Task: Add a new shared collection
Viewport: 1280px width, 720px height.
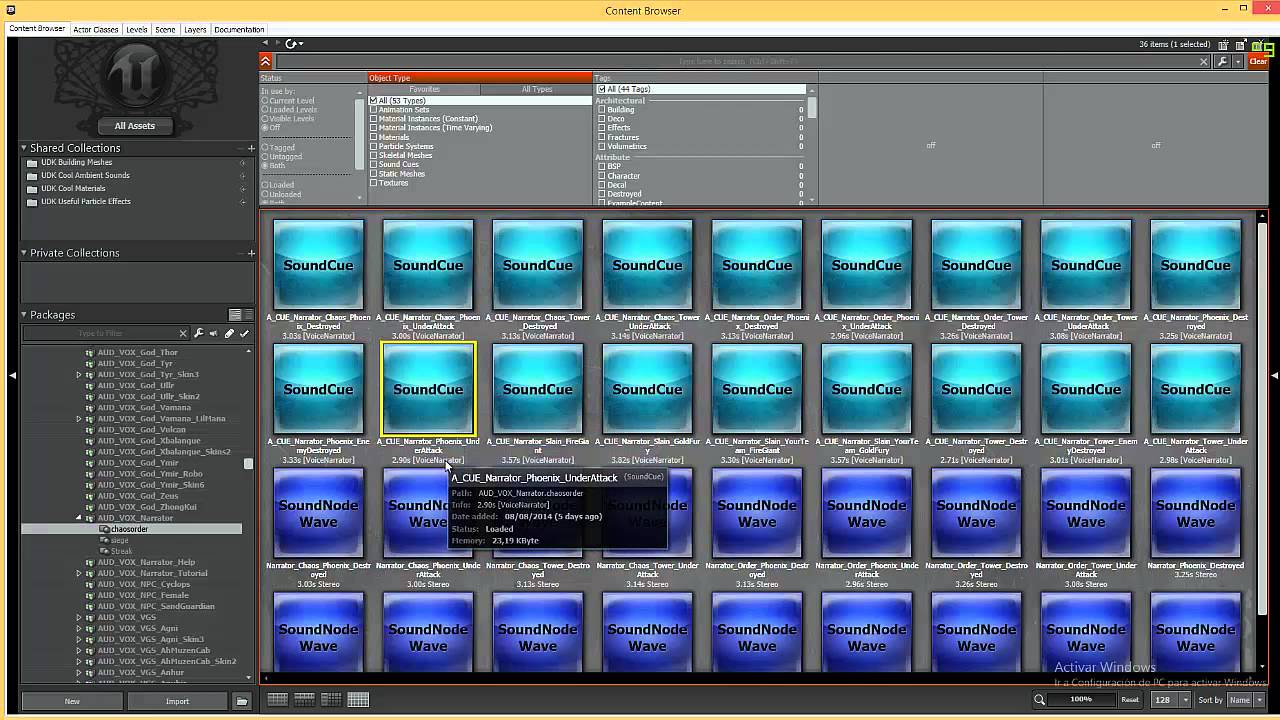Action: [251, 148]
